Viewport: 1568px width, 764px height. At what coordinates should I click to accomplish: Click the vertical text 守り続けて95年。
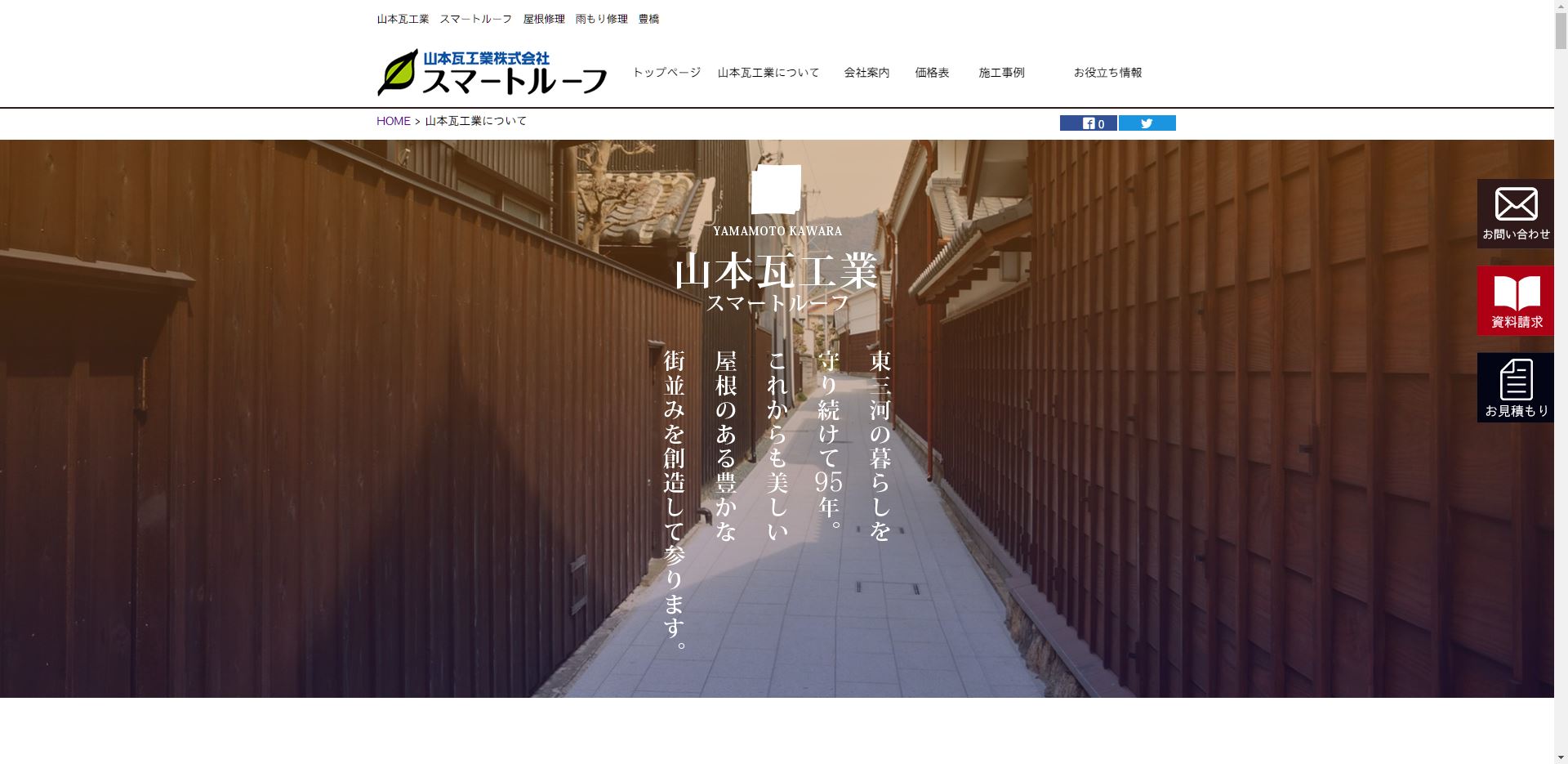point(829,440)
